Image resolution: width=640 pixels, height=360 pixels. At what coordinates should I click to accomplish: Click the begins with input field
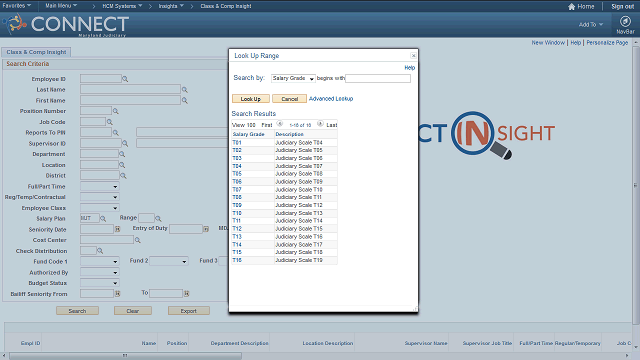pos(378,78)
